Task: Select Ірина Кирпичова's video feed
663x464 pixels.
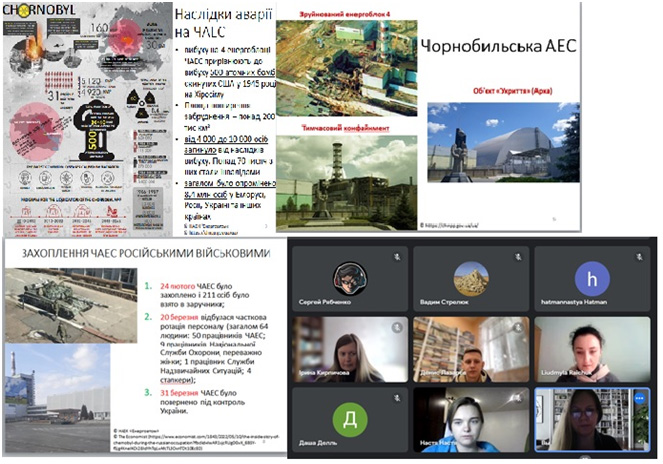Action: coord(350,349)
